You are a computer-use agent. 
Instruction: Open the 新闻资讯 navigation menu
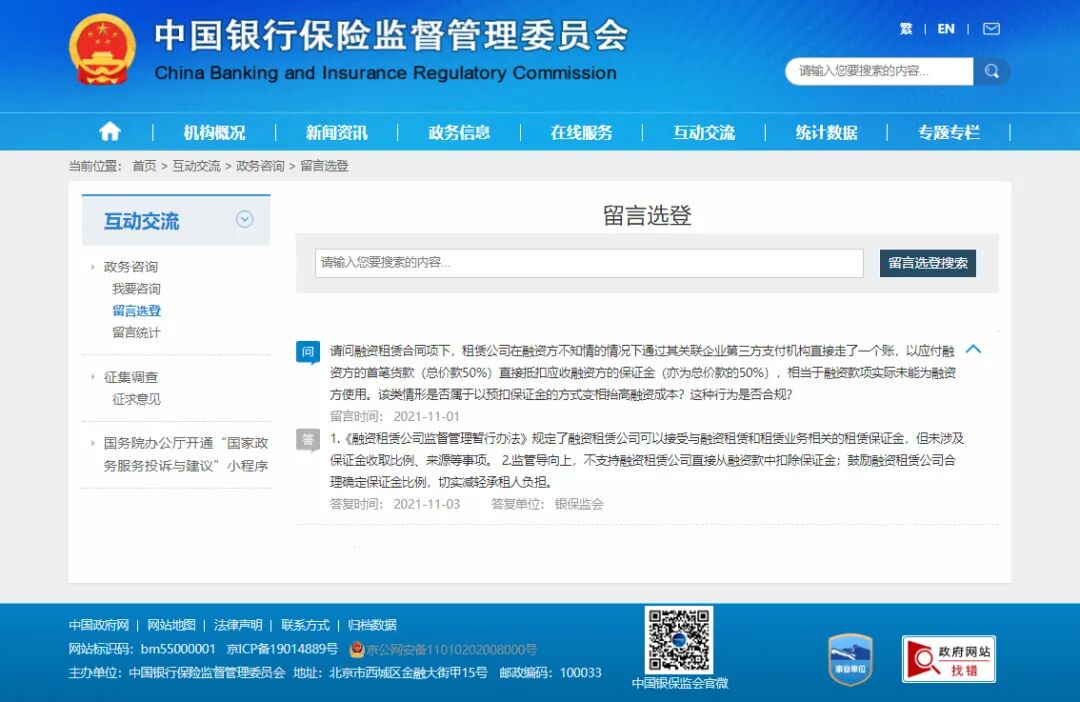(x=338, y=130)
